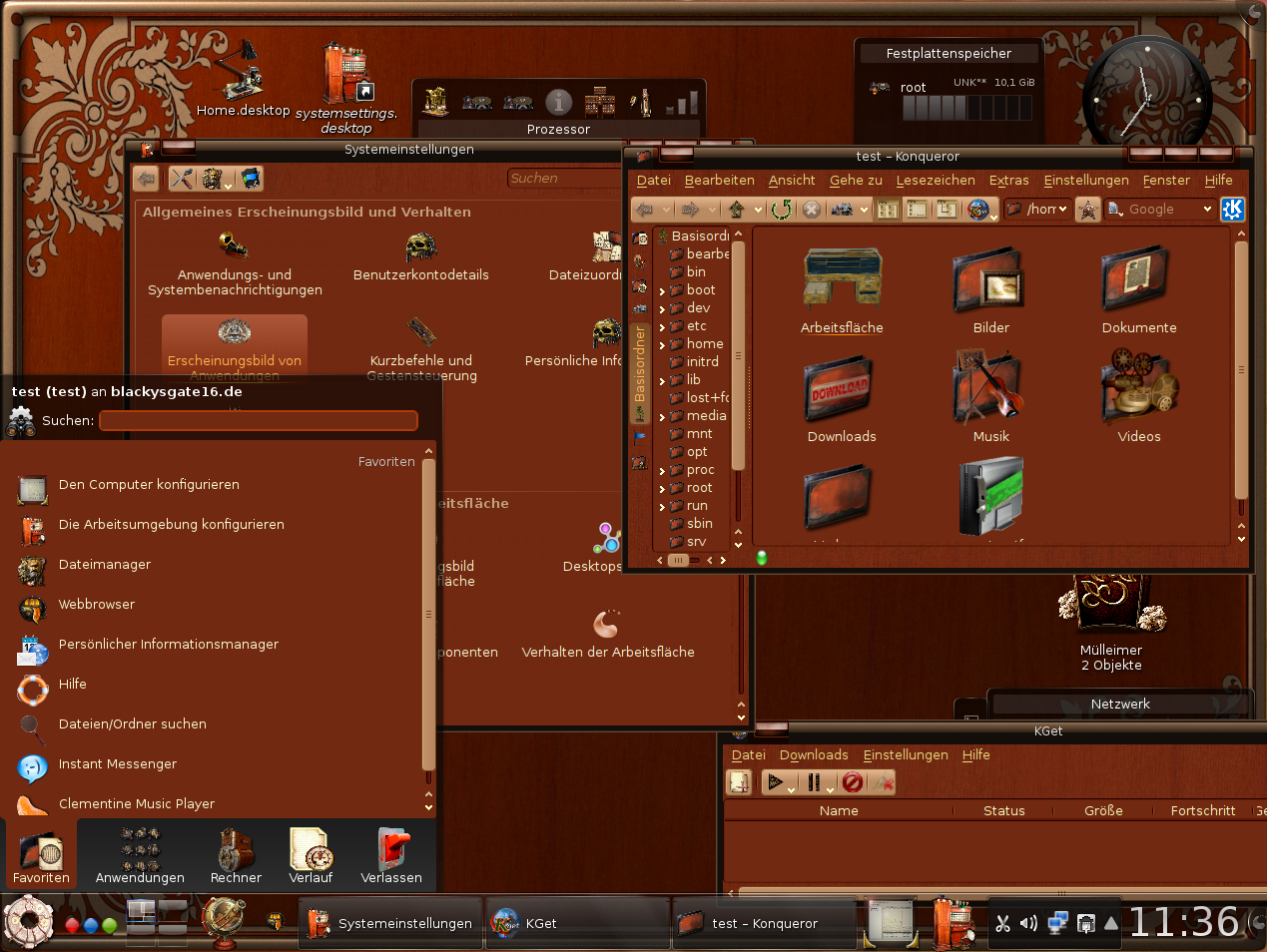Expand the media folder tree node
This screenshot has width=1267, height=952.
pos(662,417)
